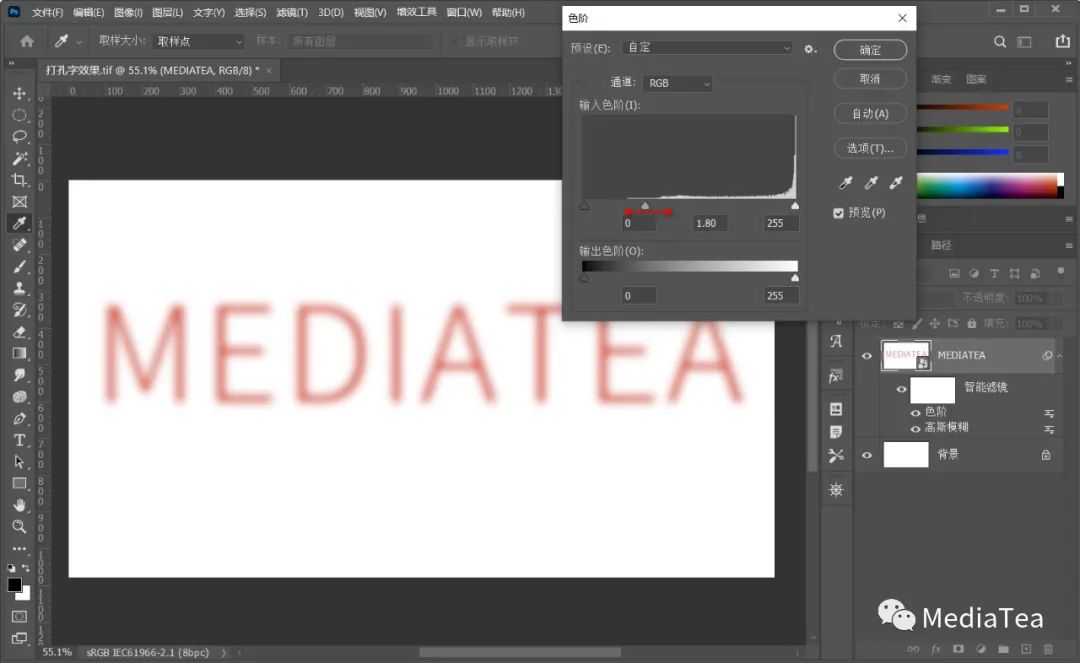Swap foreground and background colors
1080x663 pixels.
pyautogui.click(x=25, y=568)
